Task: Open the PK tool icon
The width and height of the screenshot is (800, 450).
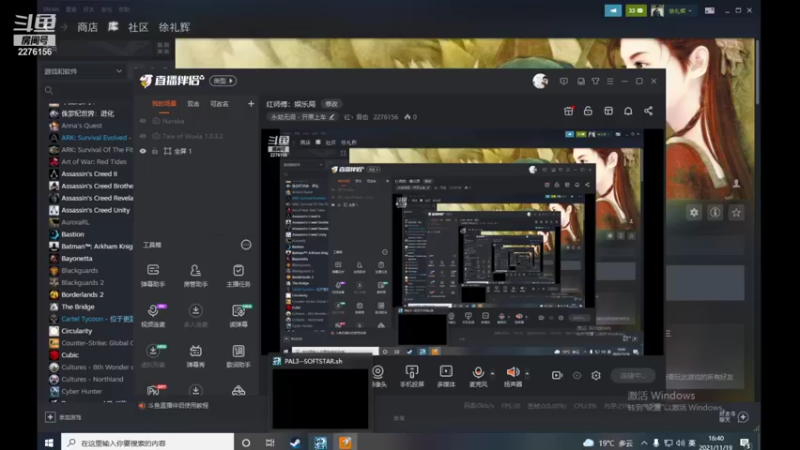Action: pos(154,390)
